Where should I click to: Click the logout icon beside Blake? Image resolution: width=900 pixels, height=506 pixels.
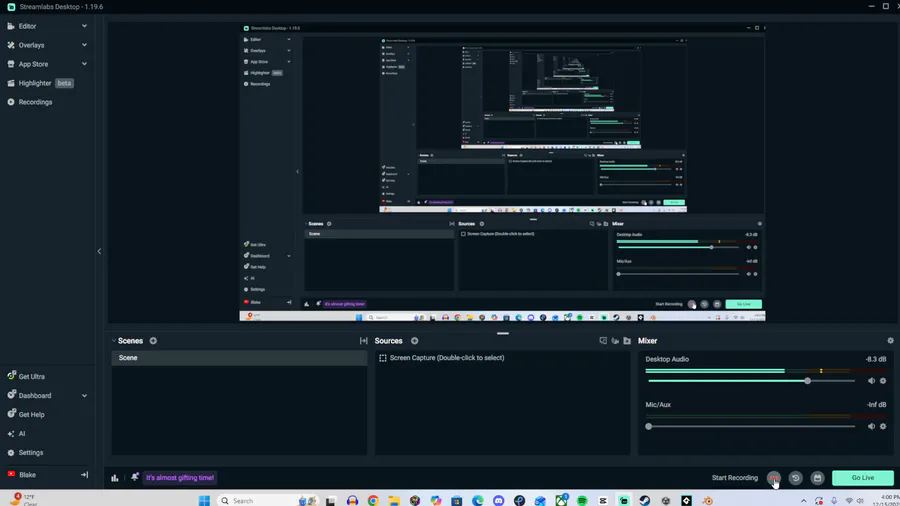tap(84, 474)
